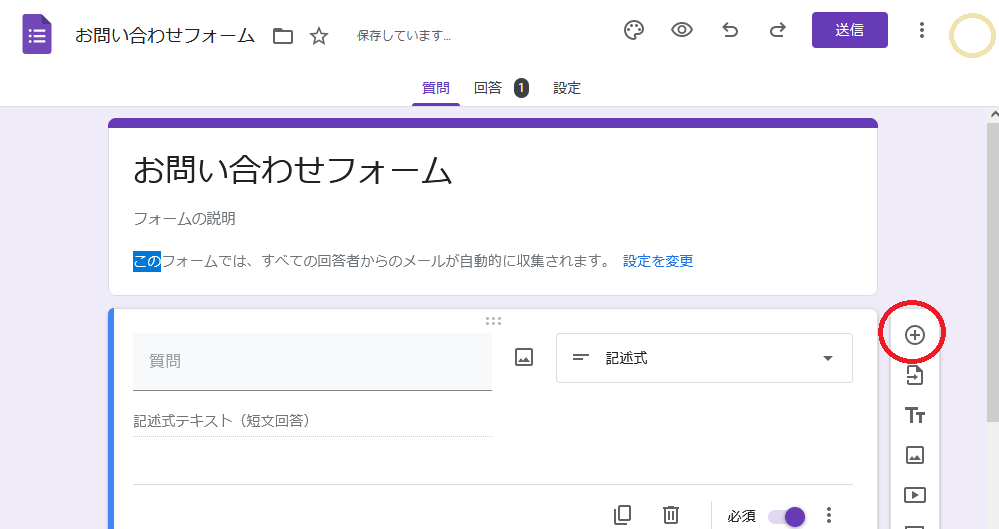Image resolution: width=999 pixels, height=529 pixels.
Task: Click the Google Forms home logo icon
Action: (x=37, y=34)
